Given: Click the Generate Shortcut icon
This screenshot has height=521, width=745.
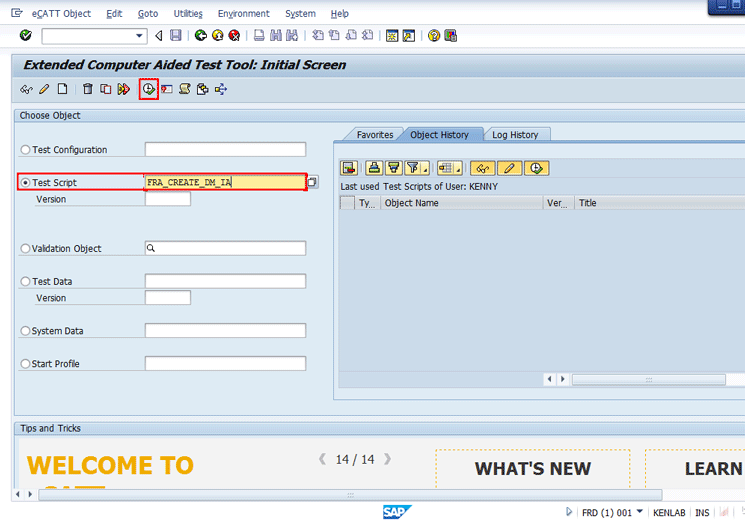Looking at the screenshot, I should coord(409,36).
